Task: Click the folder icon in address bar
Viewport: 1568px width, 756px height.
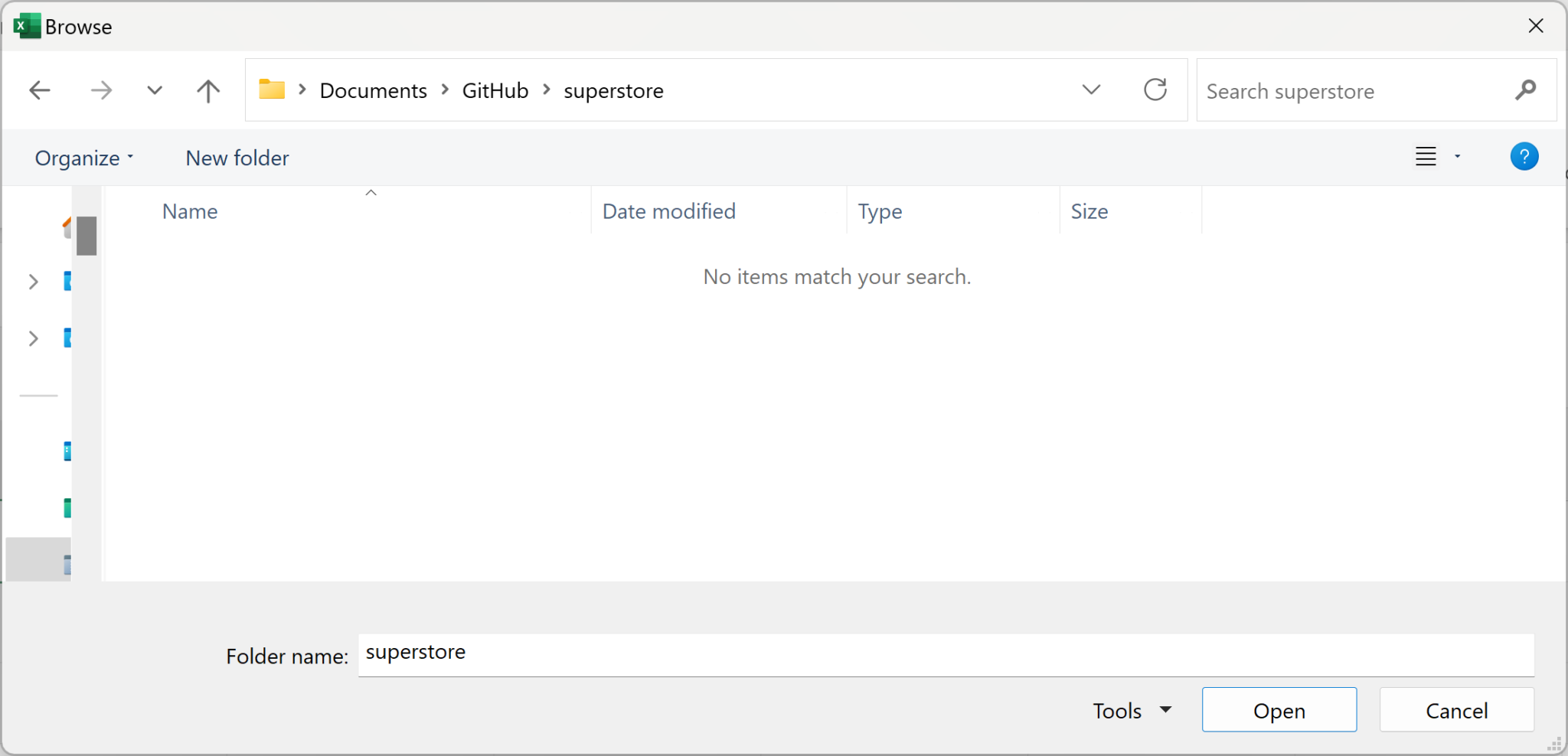Action: (x=272, y=90)
